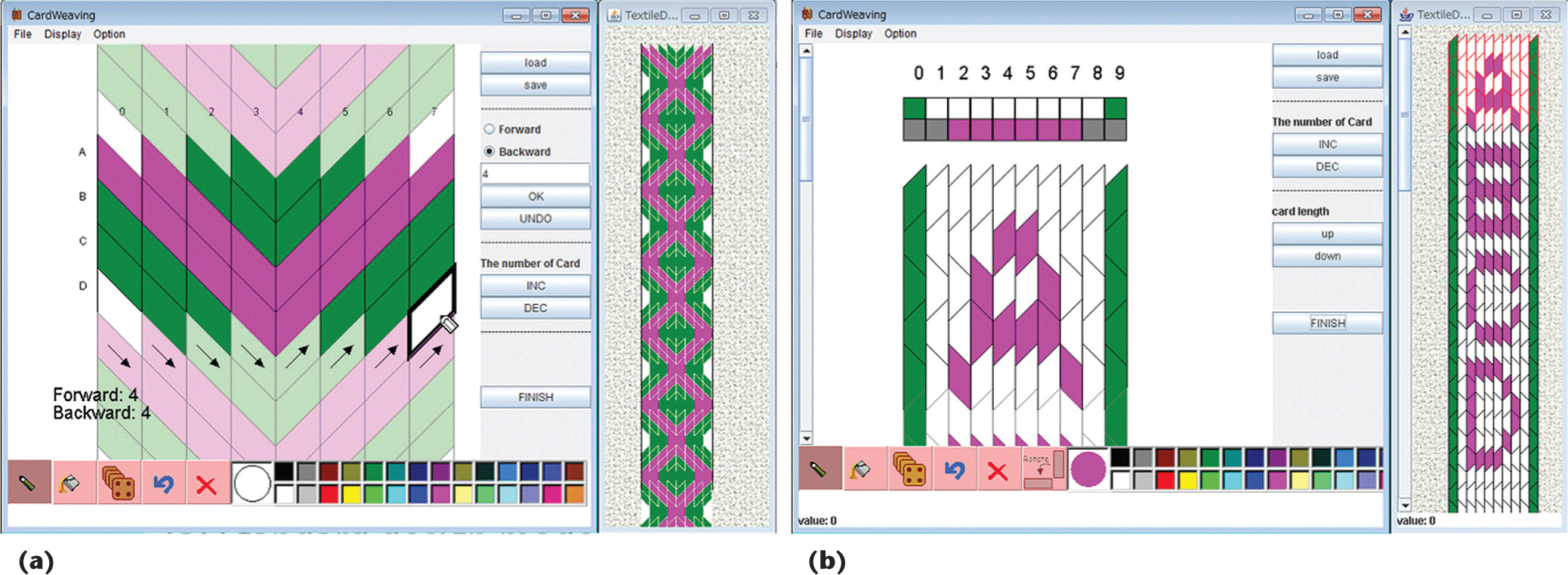This screenshot has width=1568, height=575.
Task: Click the blue undo arrow in window (a)
Action: [163, 482]
